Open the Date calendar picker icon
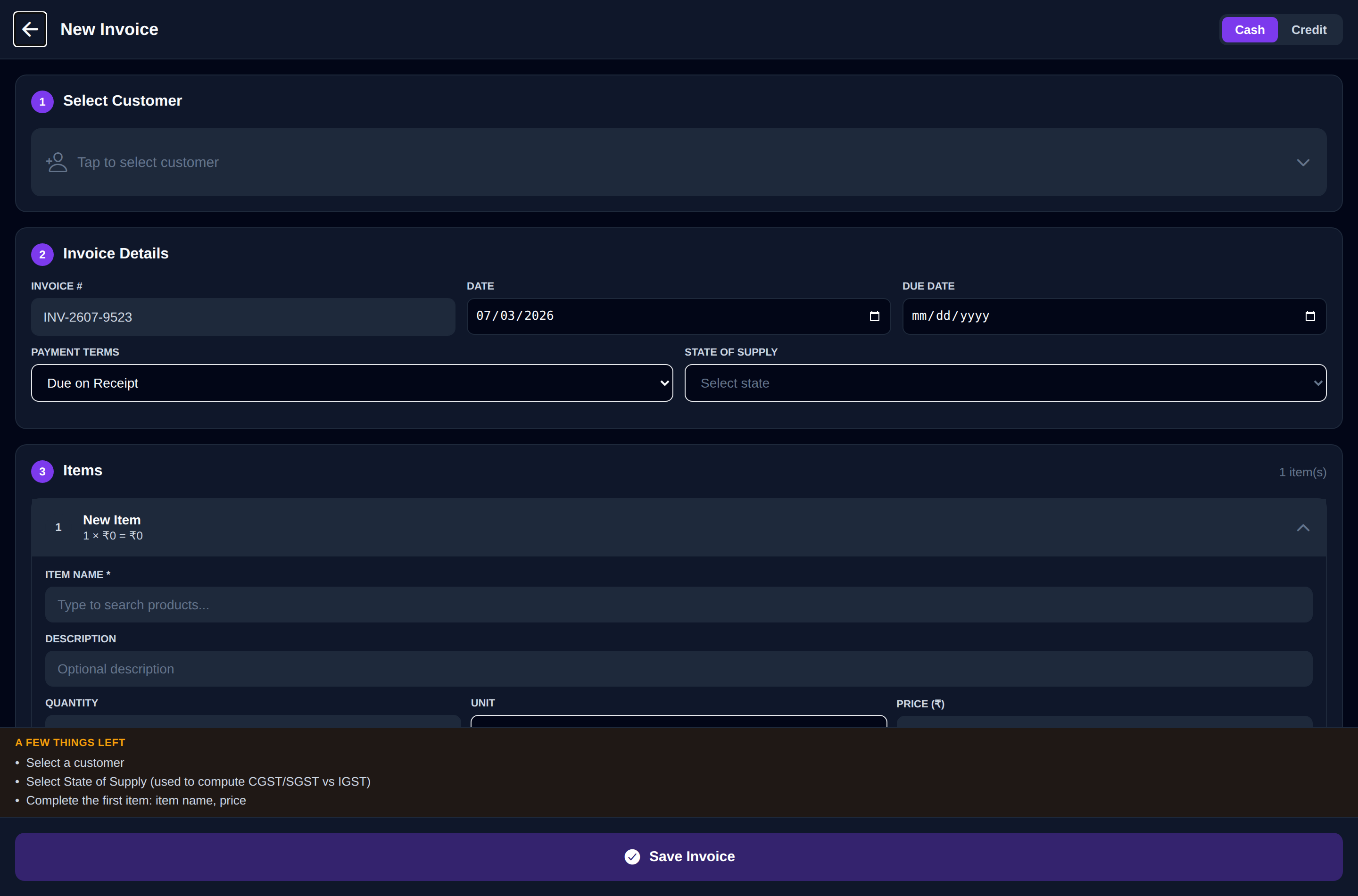This screenshot has height=896, width=1358. pos(874,316)
